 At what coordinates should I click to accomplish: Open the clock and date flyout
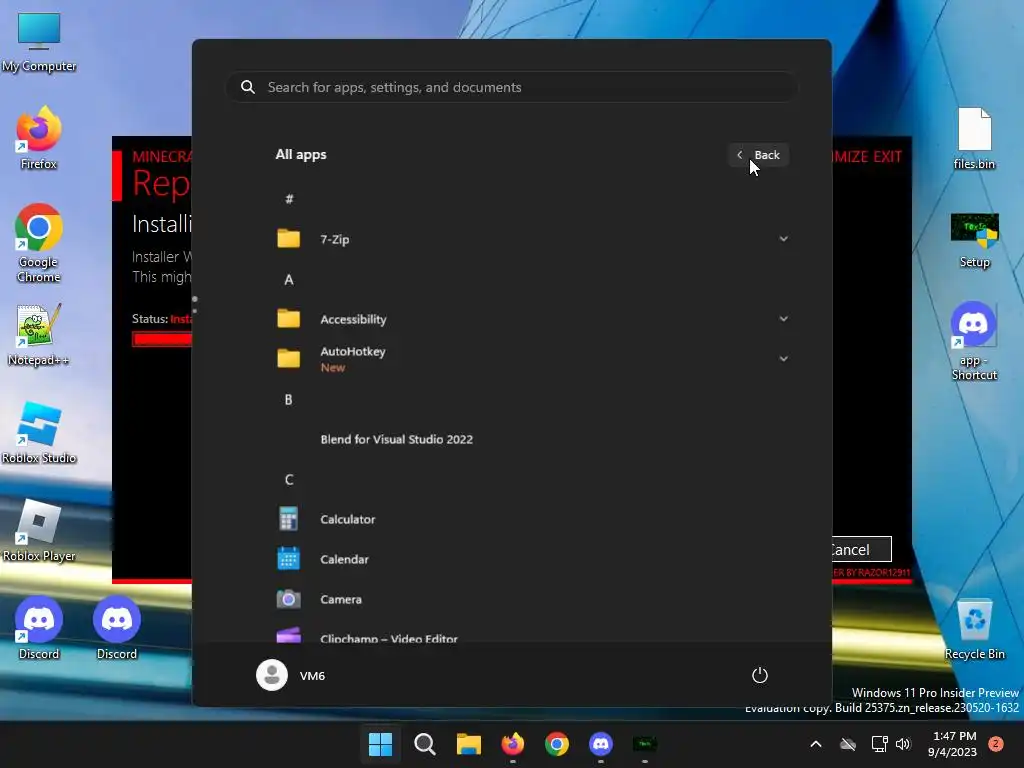[x=952, y=744]
